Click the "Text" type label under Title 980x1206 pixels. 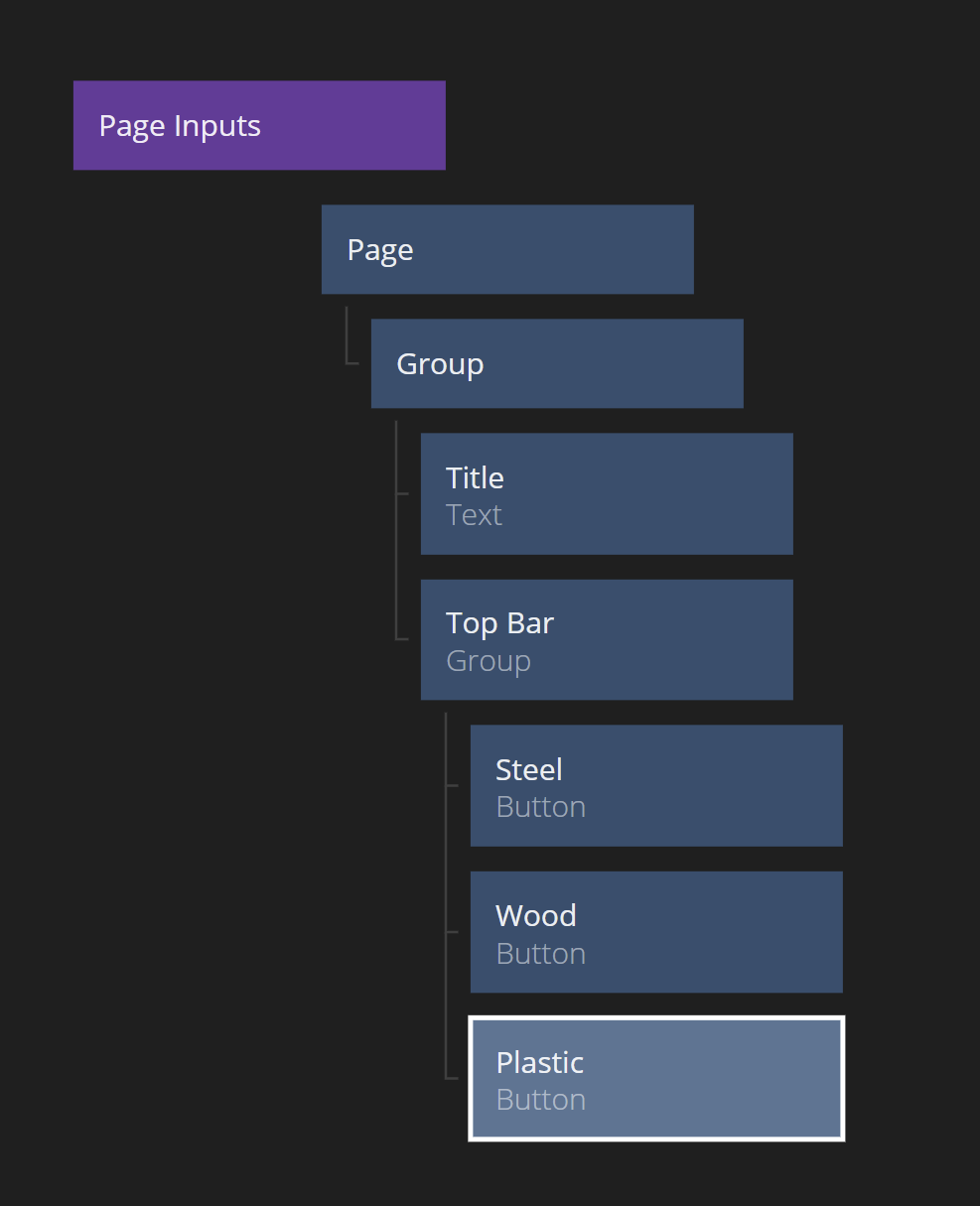tap(474, 515)
